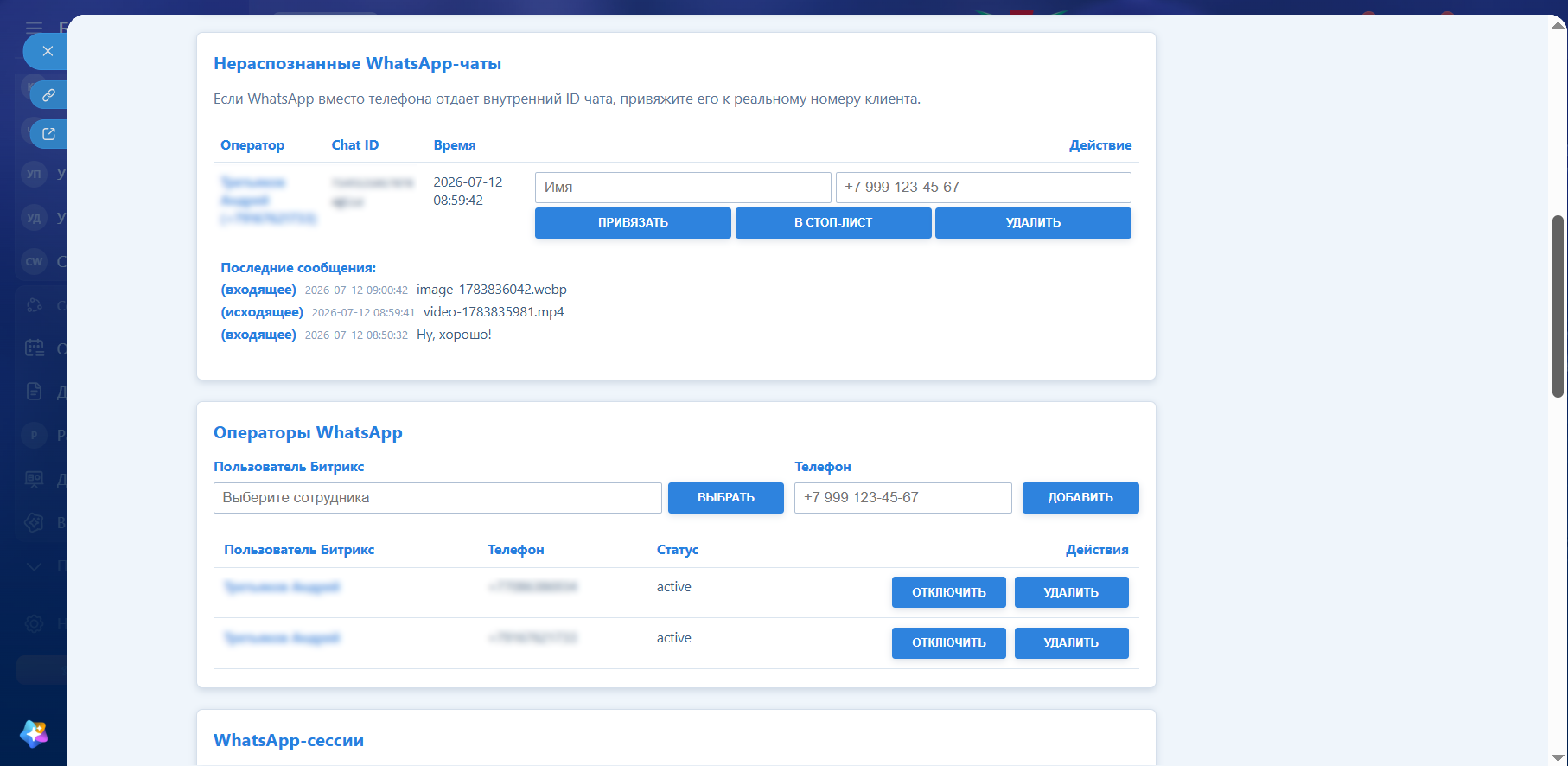Click the scrollbar down arrow
This screenshot has height=766, width=1568.
tap(1558, 757)
